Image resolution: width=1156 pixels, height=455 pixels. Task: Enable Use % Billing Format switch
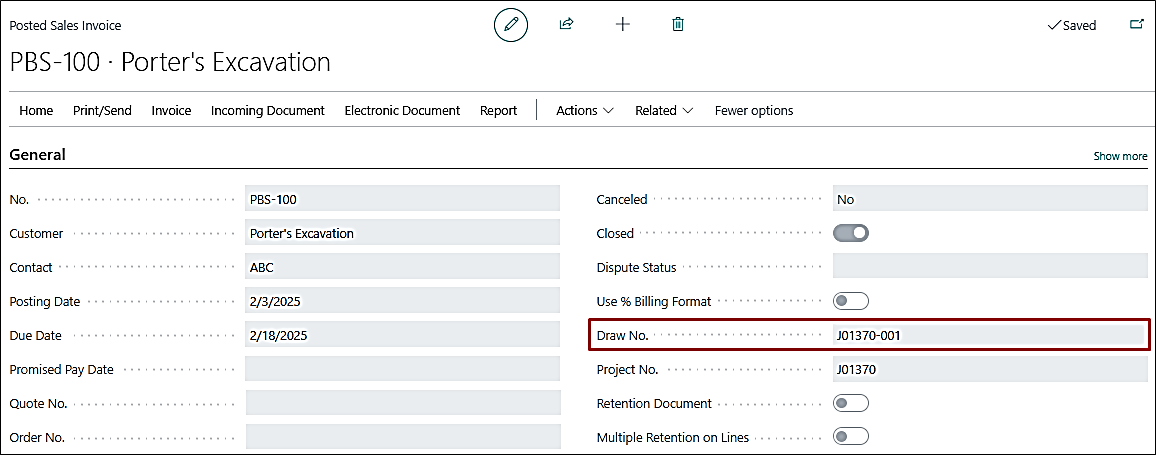(851, 301)
